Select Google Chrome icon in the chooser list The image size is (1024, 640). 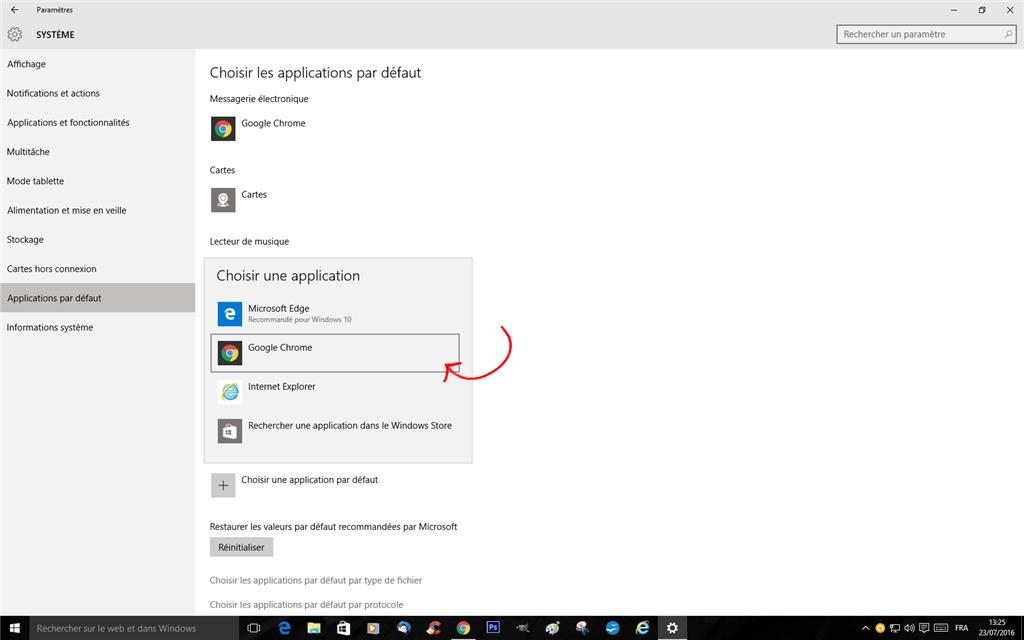click(x=230, y=353)
